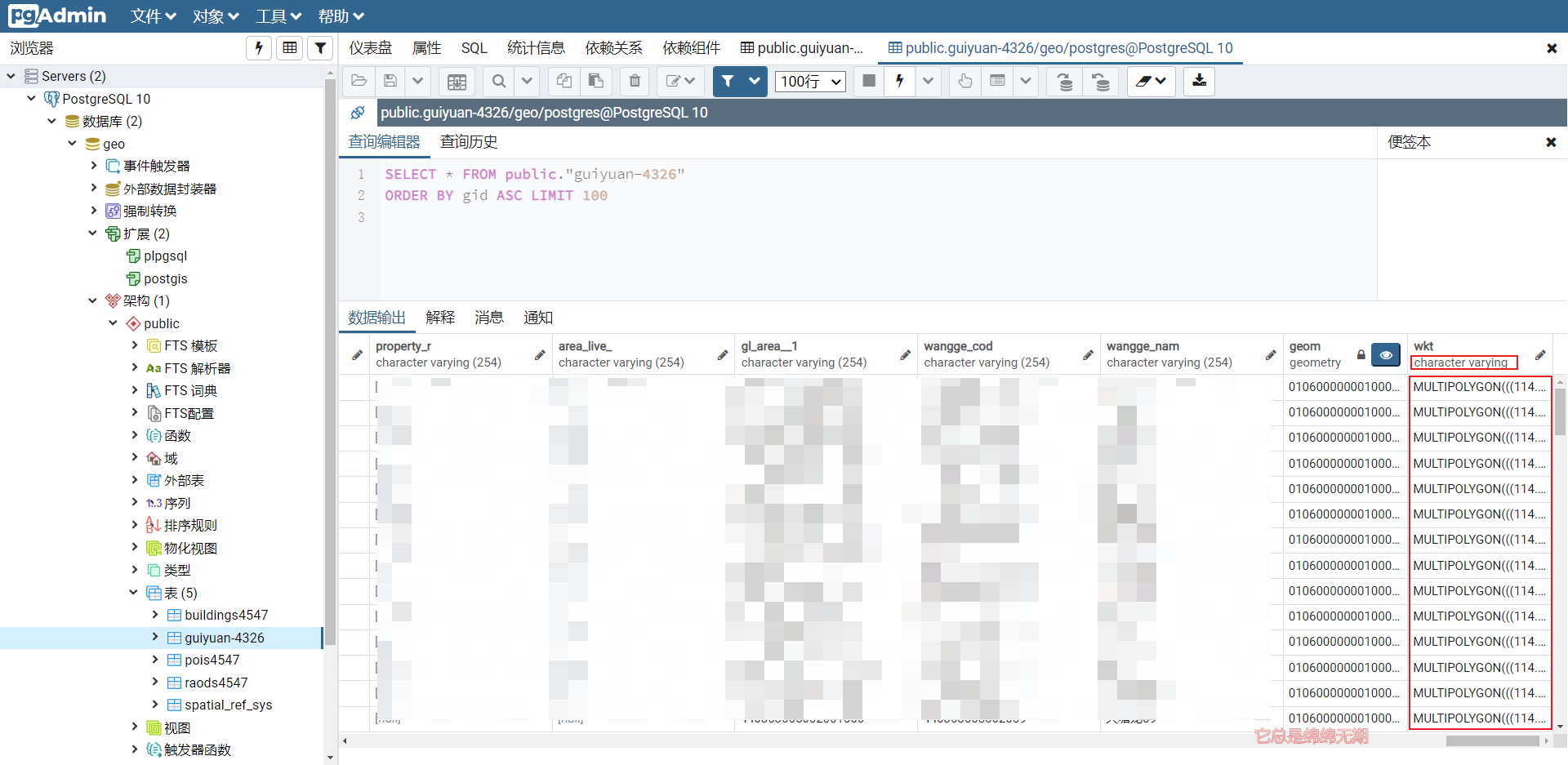Click the list view toolbar icon
The height and width of the screenshot is (765, 1568).
997,81
